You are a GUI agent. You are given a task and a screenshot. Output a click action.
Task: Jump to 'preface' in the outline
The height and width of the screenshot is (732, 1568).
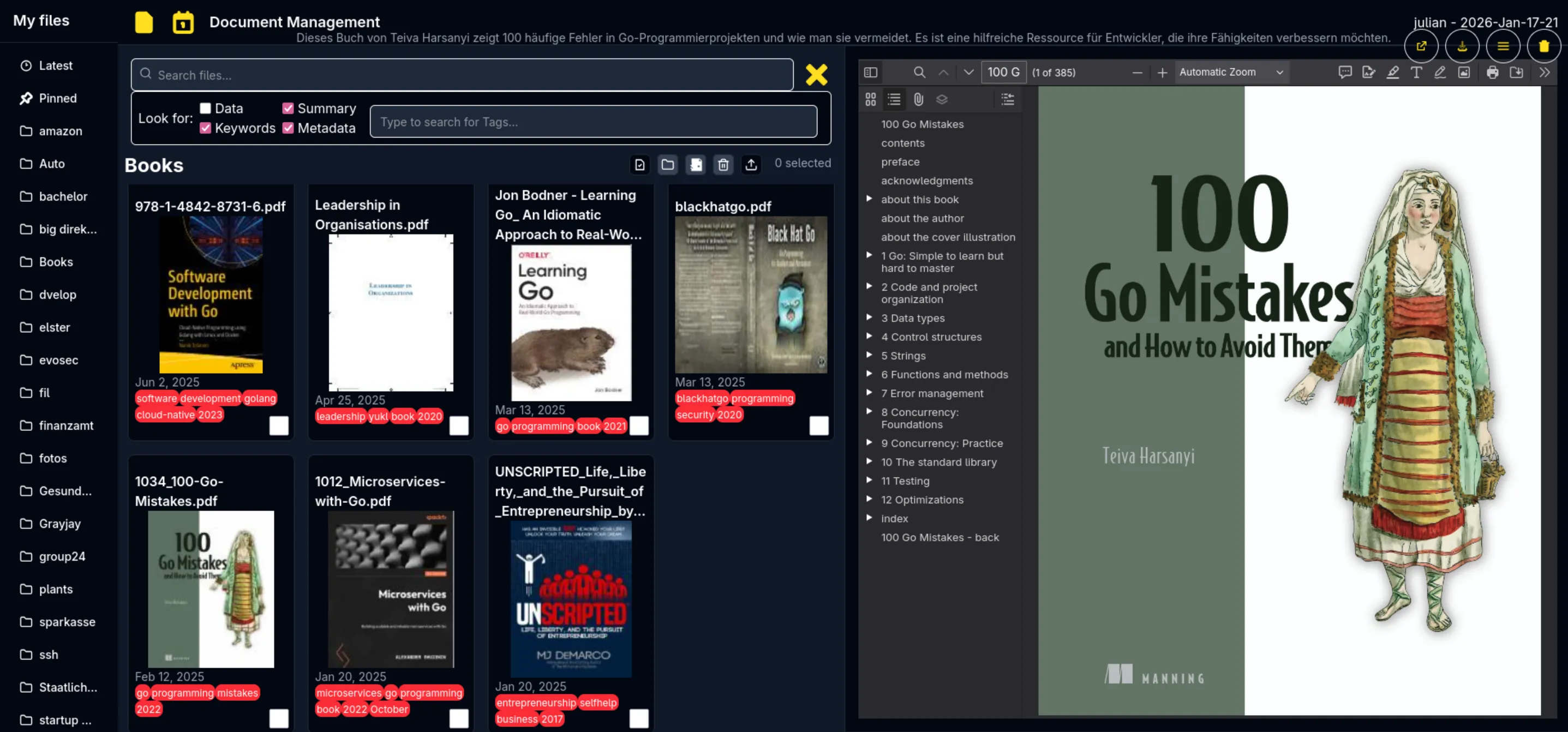coord(900,162)
